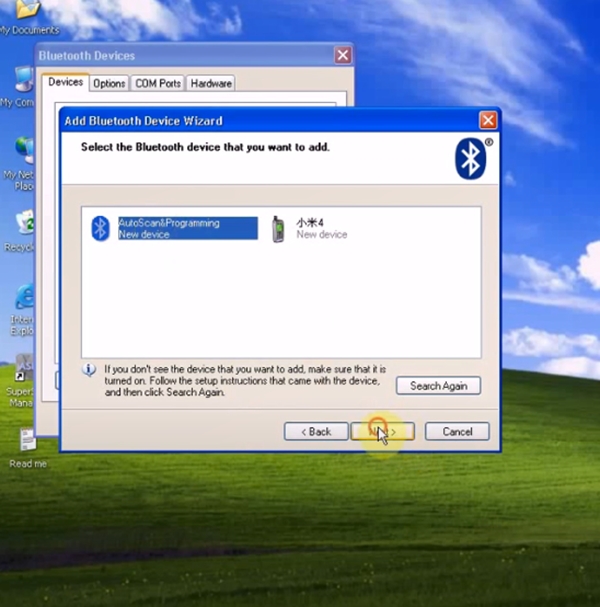Click 'New device' label under 小米4
600x607 pixels.
[x=322, y=234]
